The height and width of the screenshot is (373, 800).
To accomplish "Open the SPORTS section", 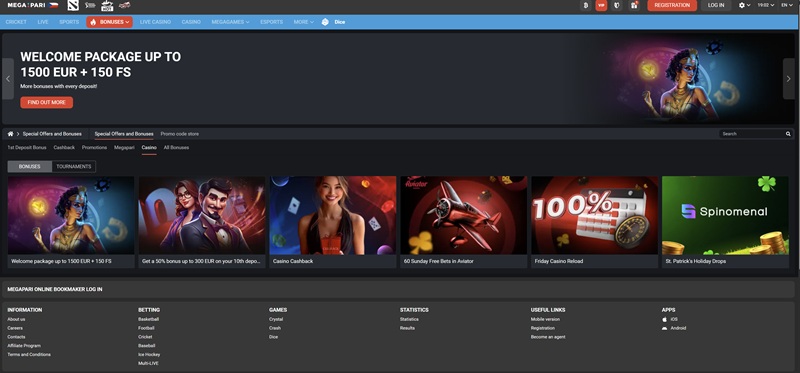I will pos(69,22).
